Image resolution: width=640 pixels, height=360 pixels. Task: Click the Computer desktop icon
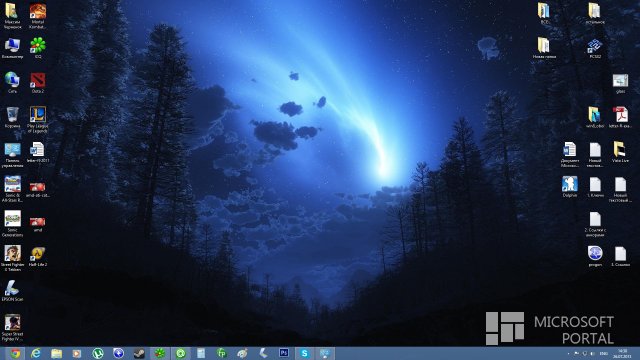[x=12, y=48]
